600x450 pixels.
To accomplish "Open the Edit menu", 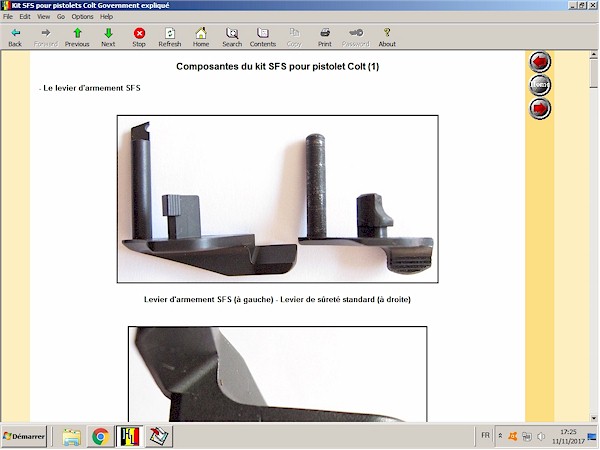I will point(25,16).
